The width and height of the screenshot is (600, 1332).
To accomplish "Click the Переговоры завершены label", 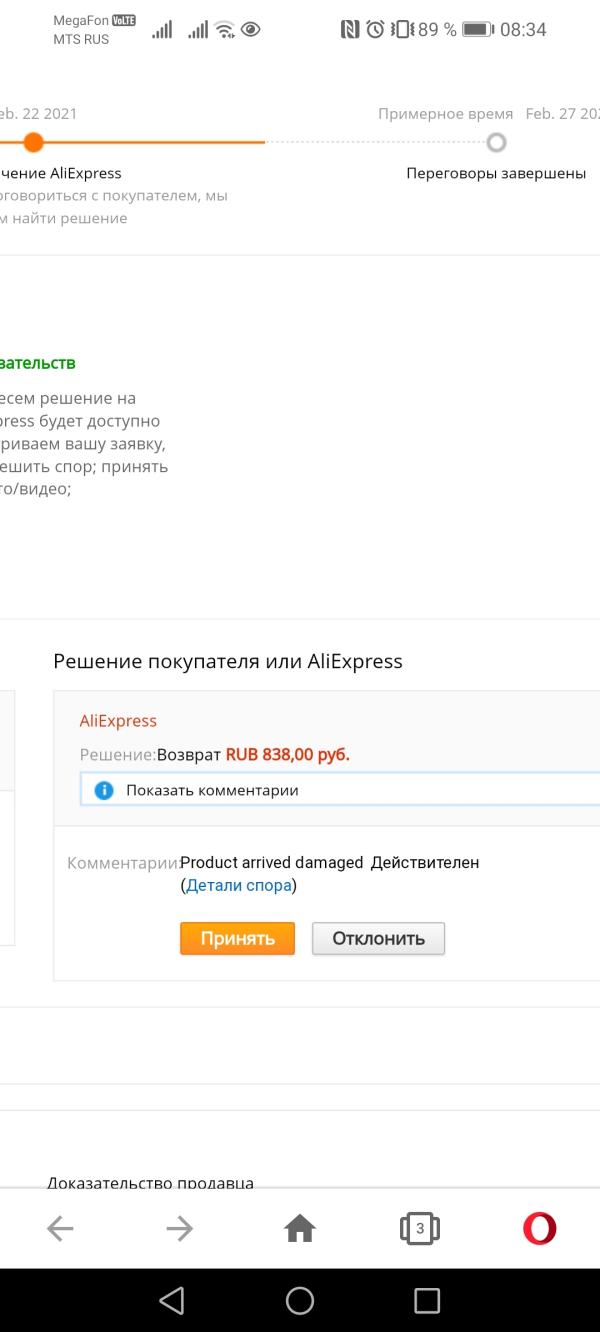I will 496,173.
